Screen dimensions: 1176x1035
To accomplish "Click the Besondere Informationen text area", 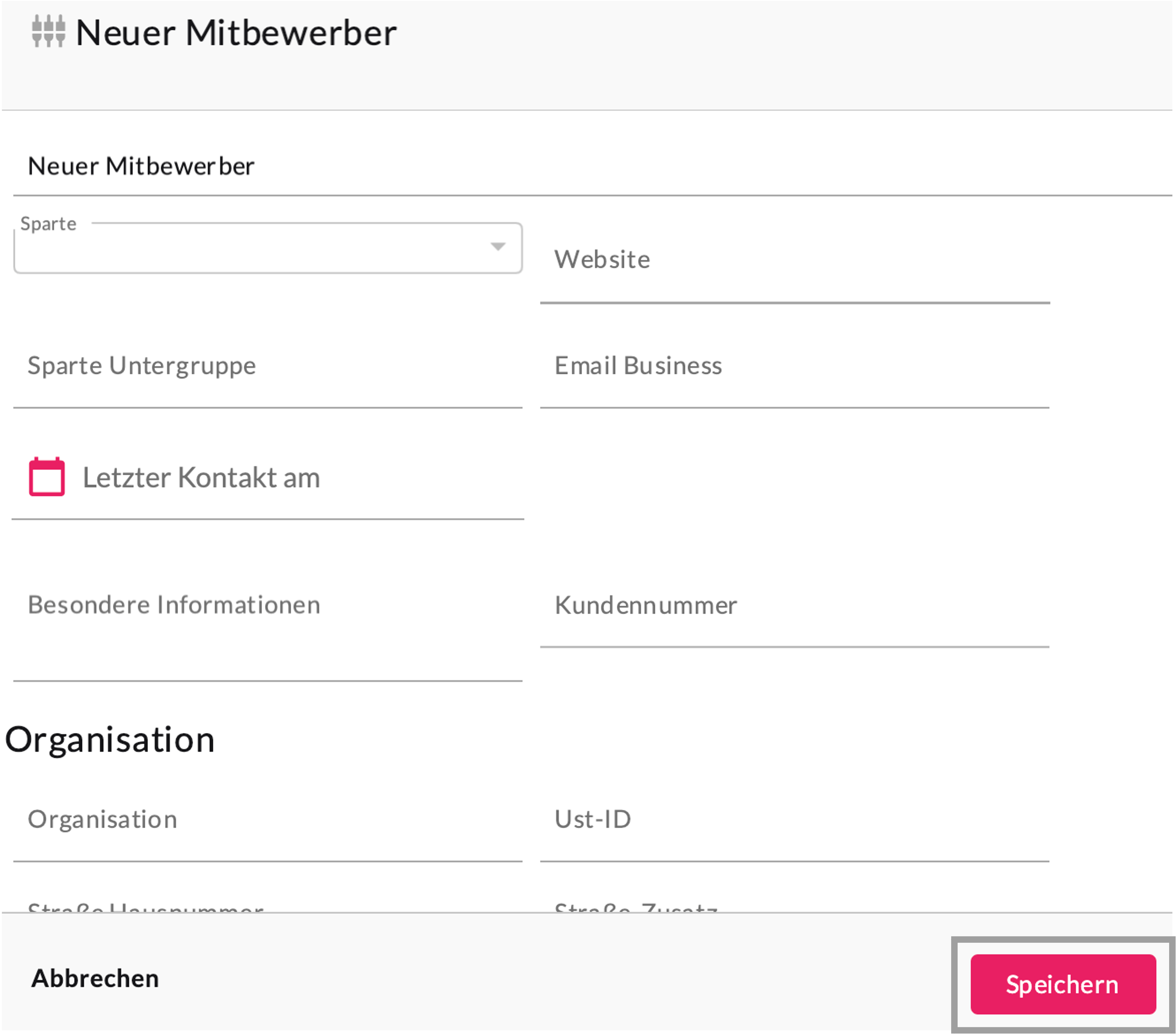I will pyautogui.click(x=268, y=621).
